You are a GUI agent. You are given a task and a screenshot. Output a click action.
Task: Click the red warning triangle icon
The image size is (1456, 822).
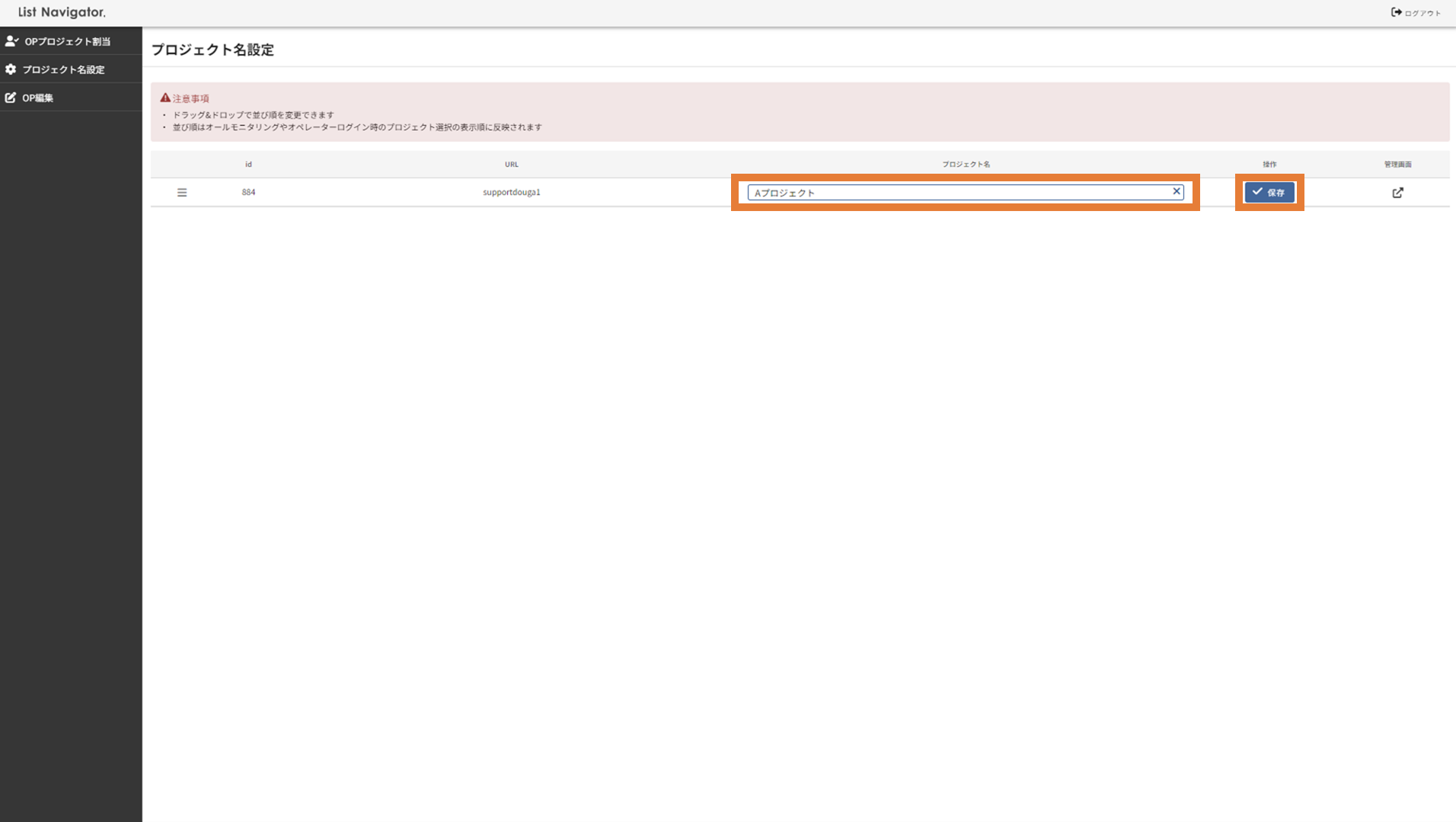tap(165, 98)
